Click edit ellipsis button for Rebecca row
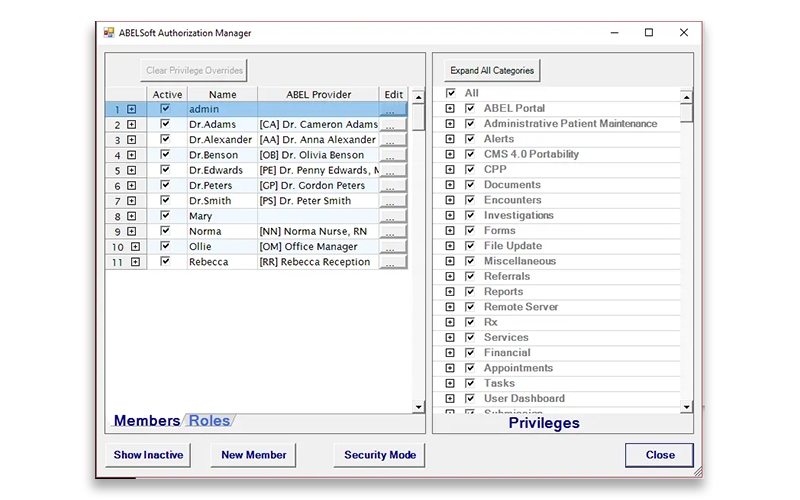This screenshot has width=800, height=500. 393,262
